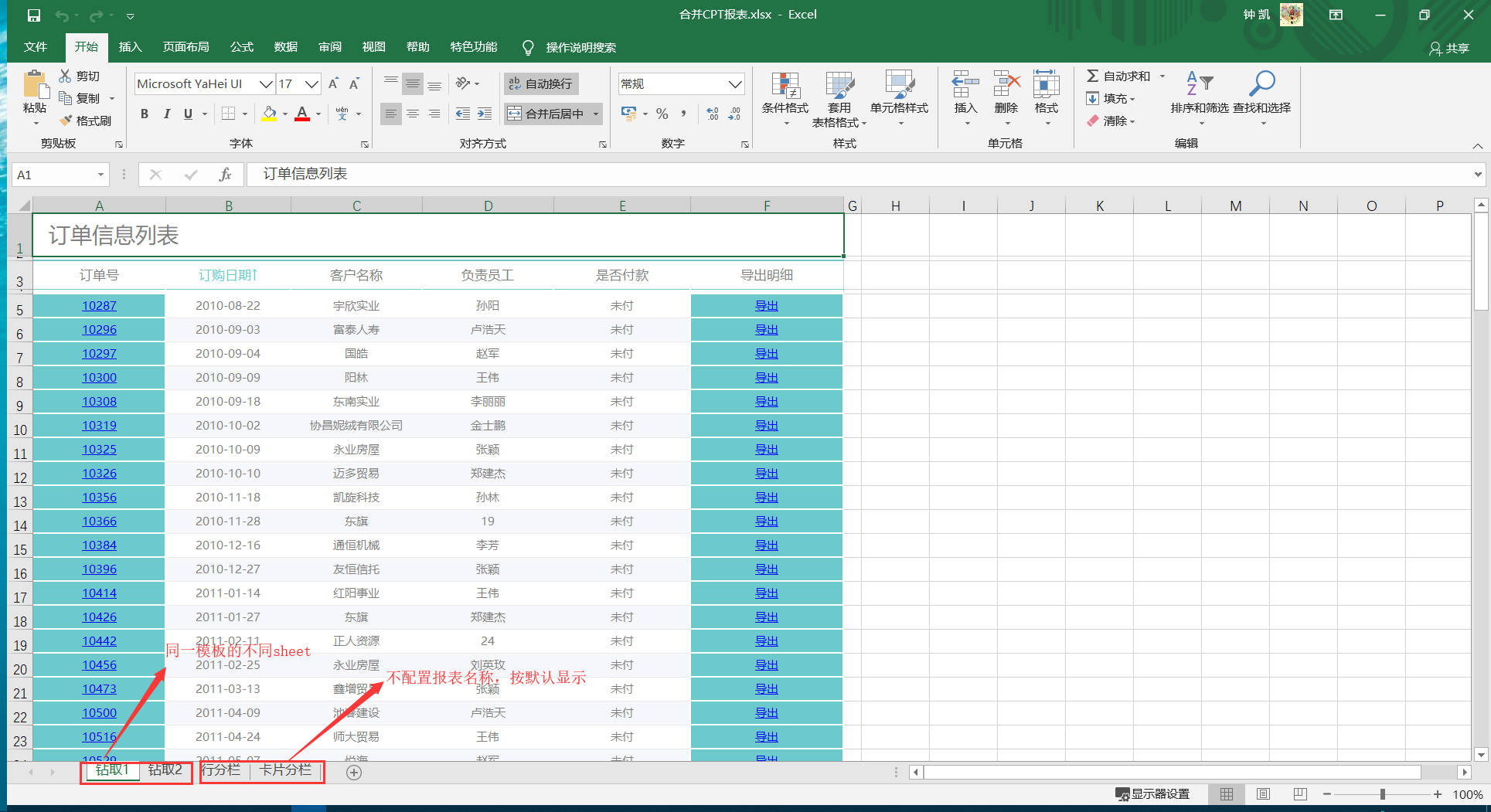This screenshot has width=1491, height=812.
Task: Click the formula bar input field
Action: click(850, 175)
